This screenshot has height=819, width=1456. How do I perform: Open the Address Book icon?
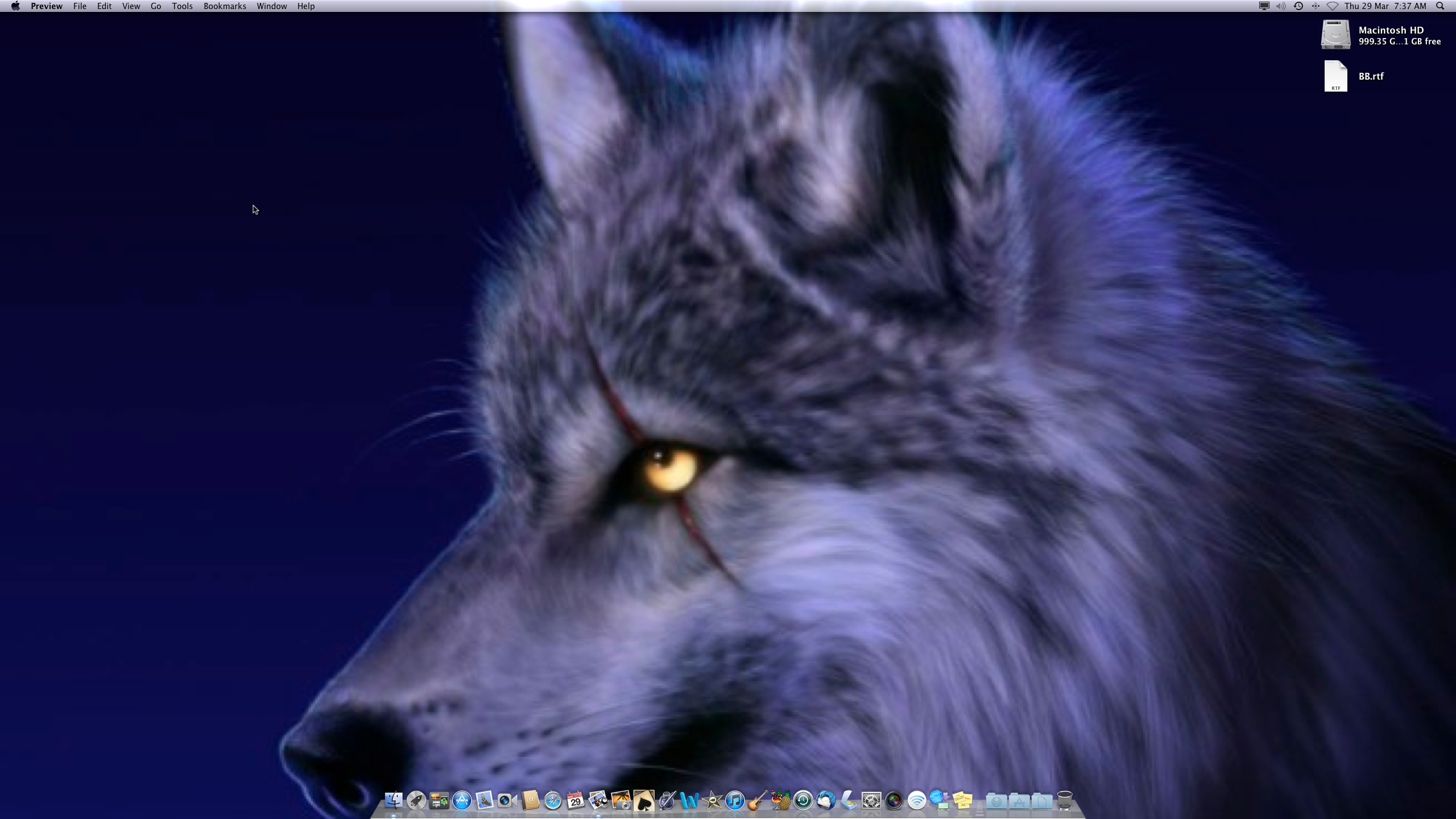click(x=530, y=801)
